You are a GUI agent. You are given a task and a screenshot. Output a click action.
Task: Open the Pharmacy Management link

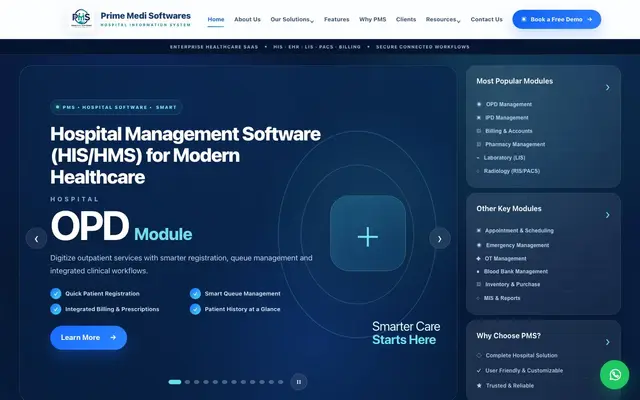point(515,144)
